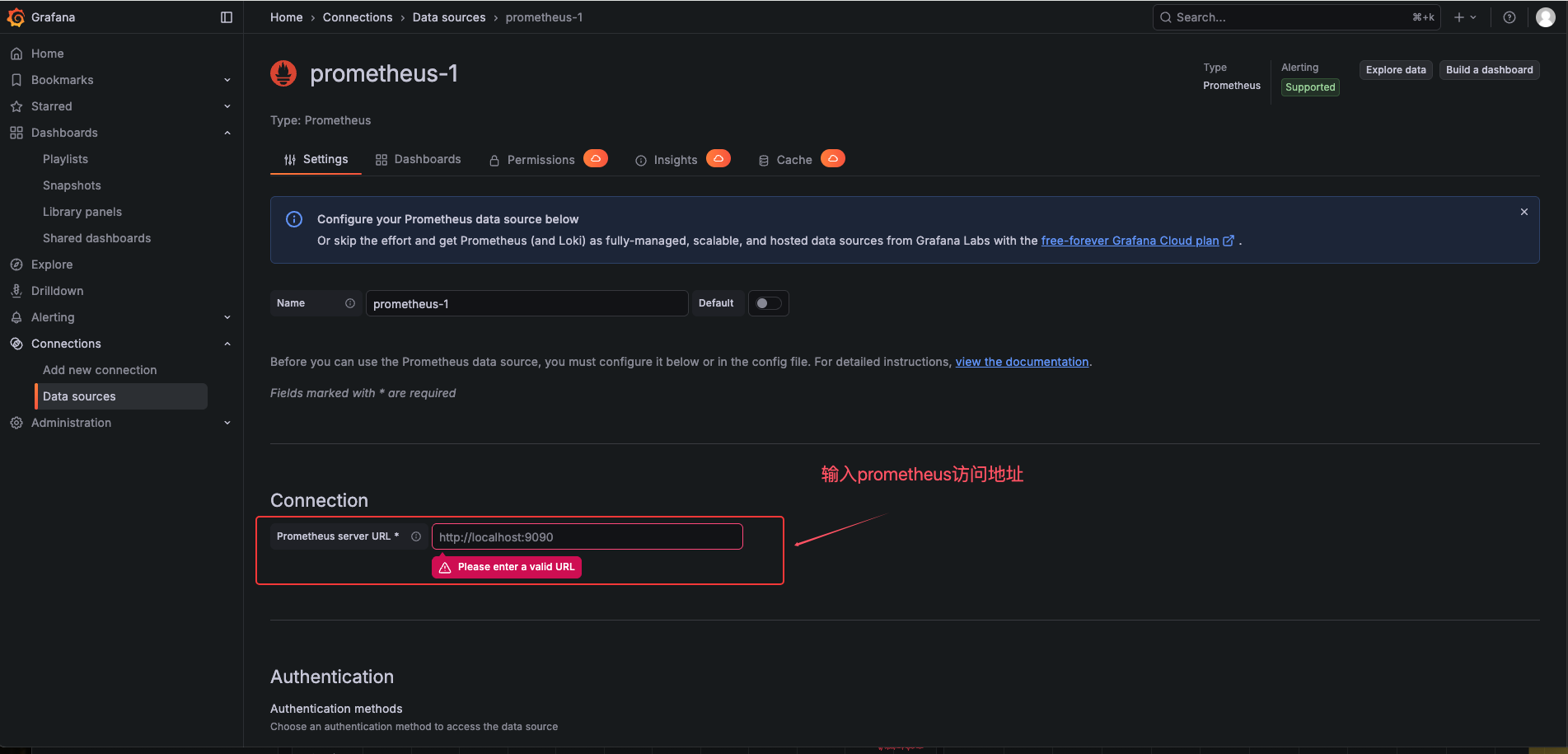Click info icon beside Prometheus server URL
The height and width of the screenshot is (754, 1568).
click(416, 536)
